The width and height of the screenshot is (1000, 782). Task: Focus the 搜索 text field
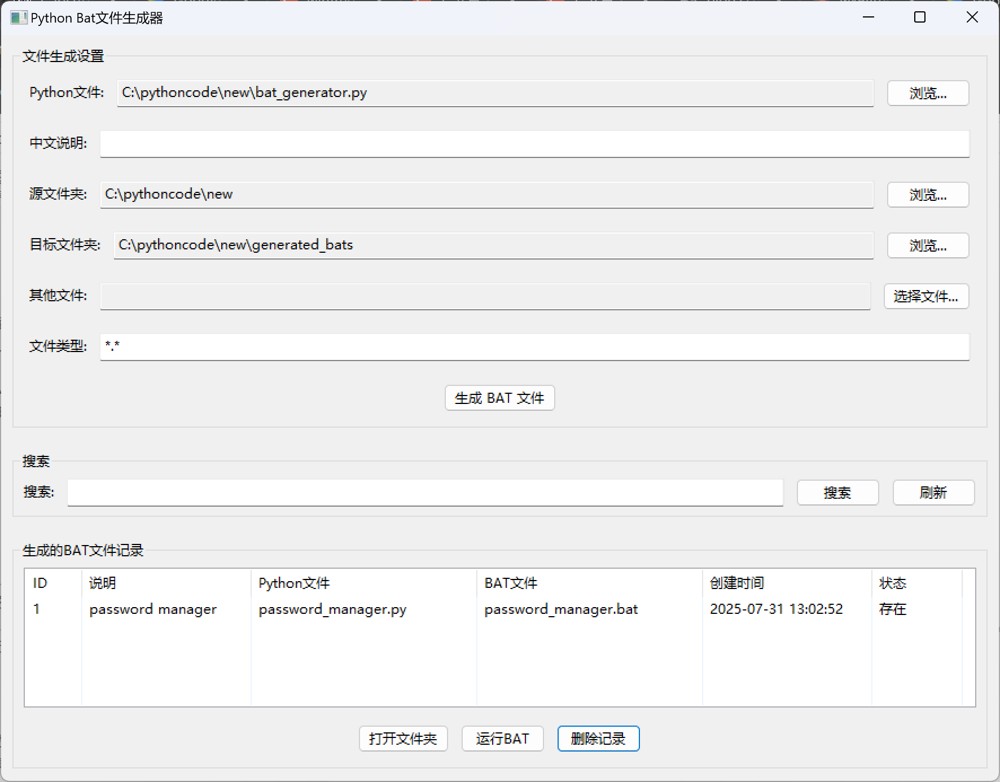click(x=425, y=492)
